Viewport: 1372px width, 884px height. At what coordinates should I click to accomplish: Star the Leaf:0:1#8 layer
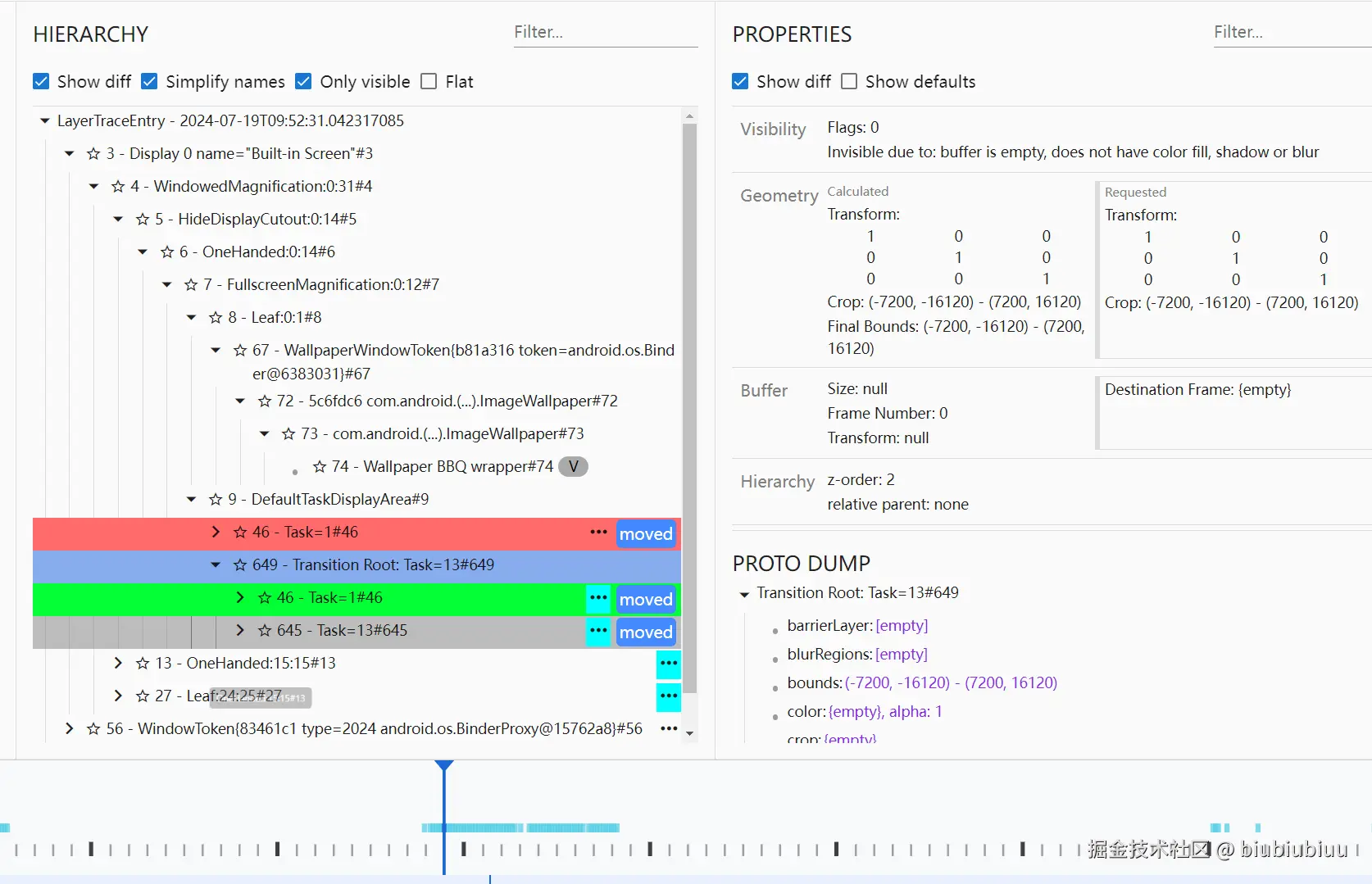click(216, 318)
